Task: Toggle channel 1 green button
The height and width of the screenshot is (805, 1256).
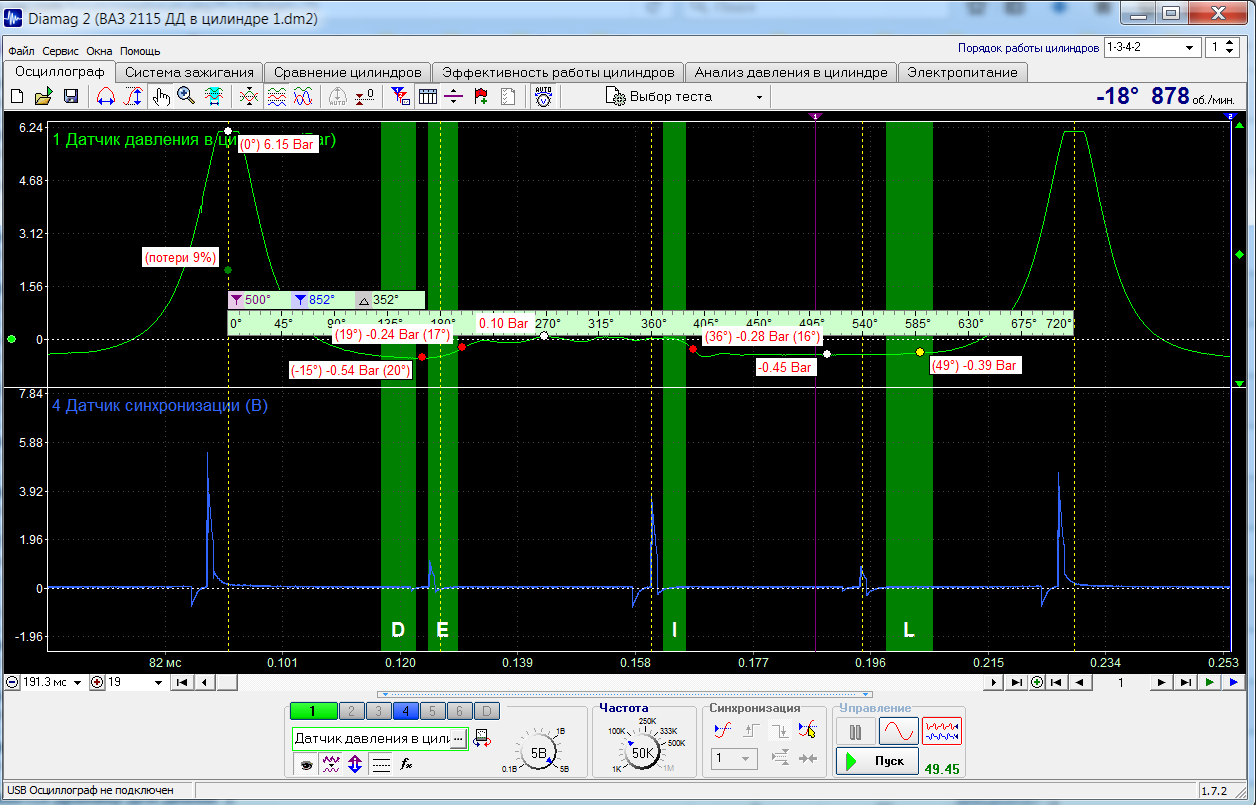Action: [313, 711]
